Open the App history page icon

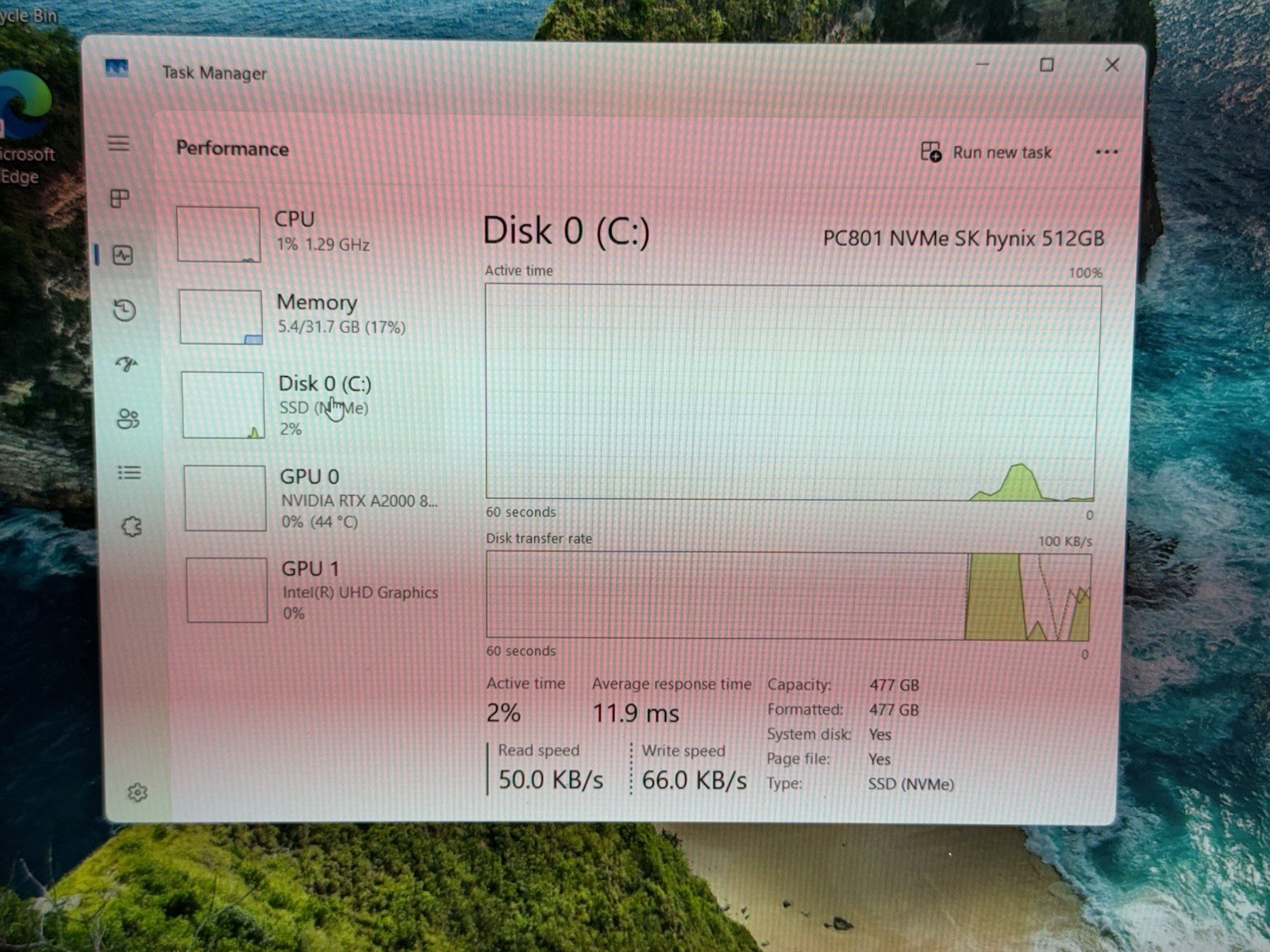click(125, 310)
